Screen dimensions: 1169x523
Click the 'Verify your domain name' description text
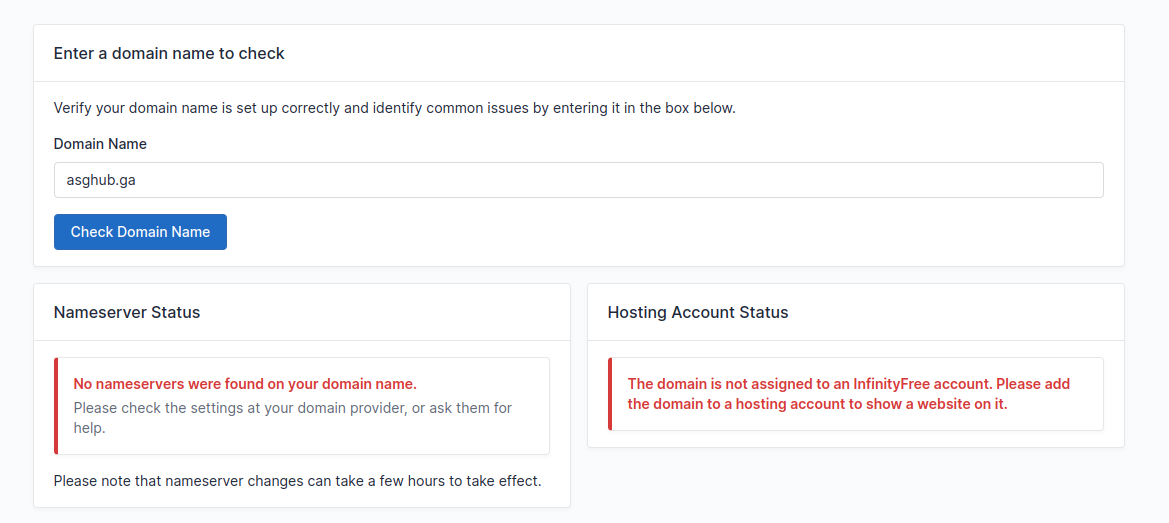click(394, 108)
